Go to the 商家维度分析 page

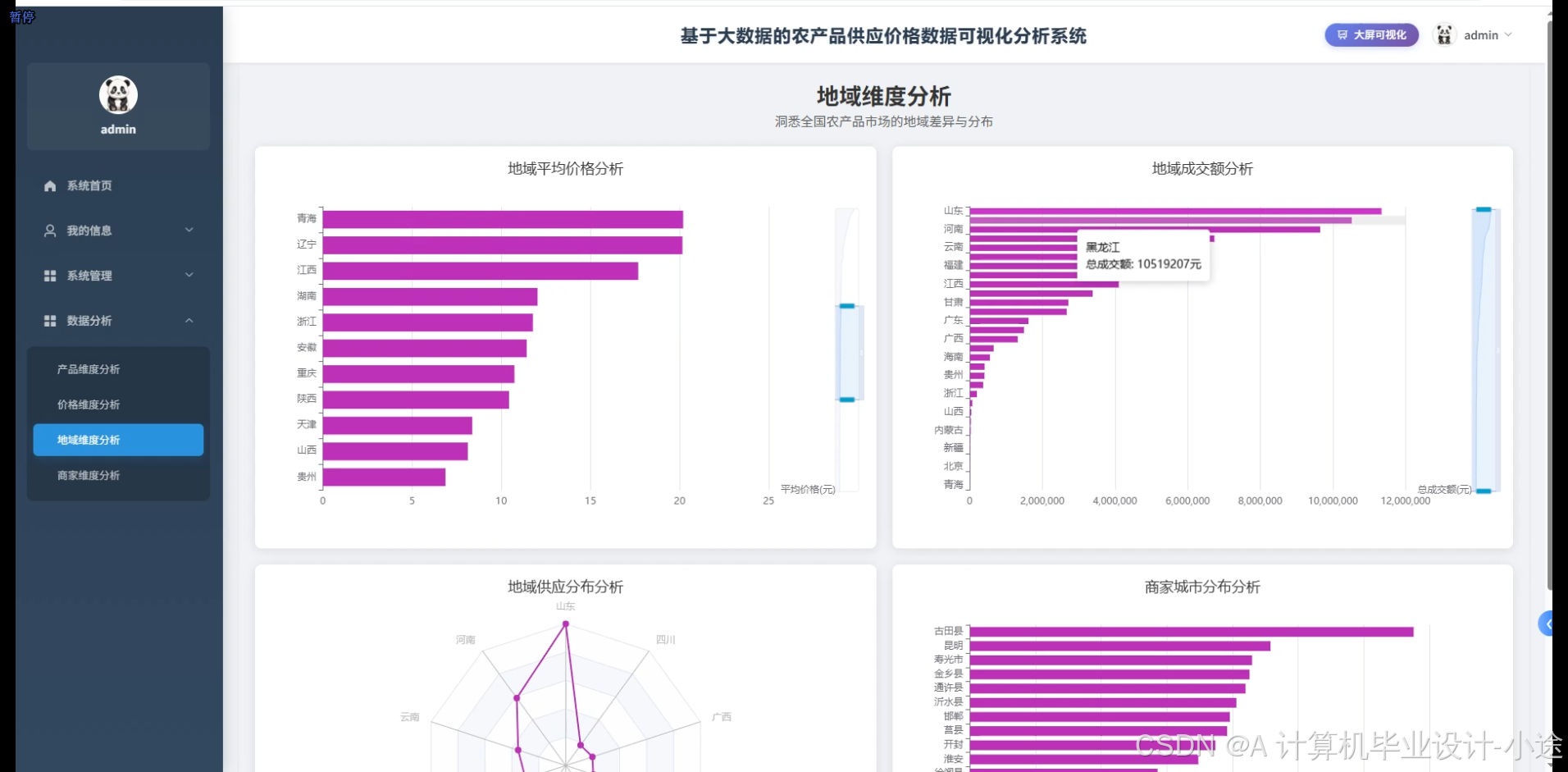[118, 475]
